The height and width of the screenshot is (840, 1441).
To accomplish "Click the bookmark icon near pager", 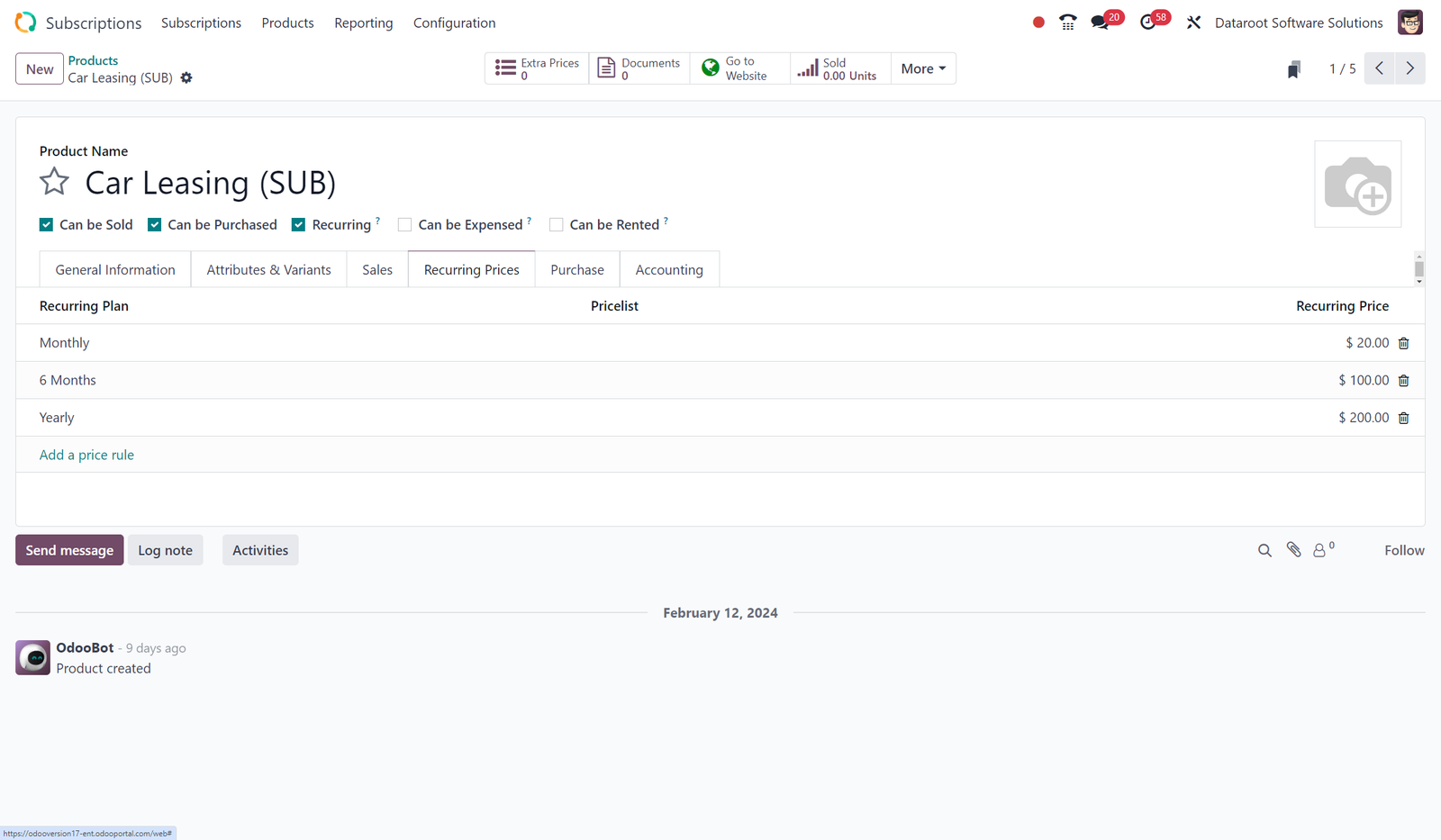I will tap(1294, 69).
